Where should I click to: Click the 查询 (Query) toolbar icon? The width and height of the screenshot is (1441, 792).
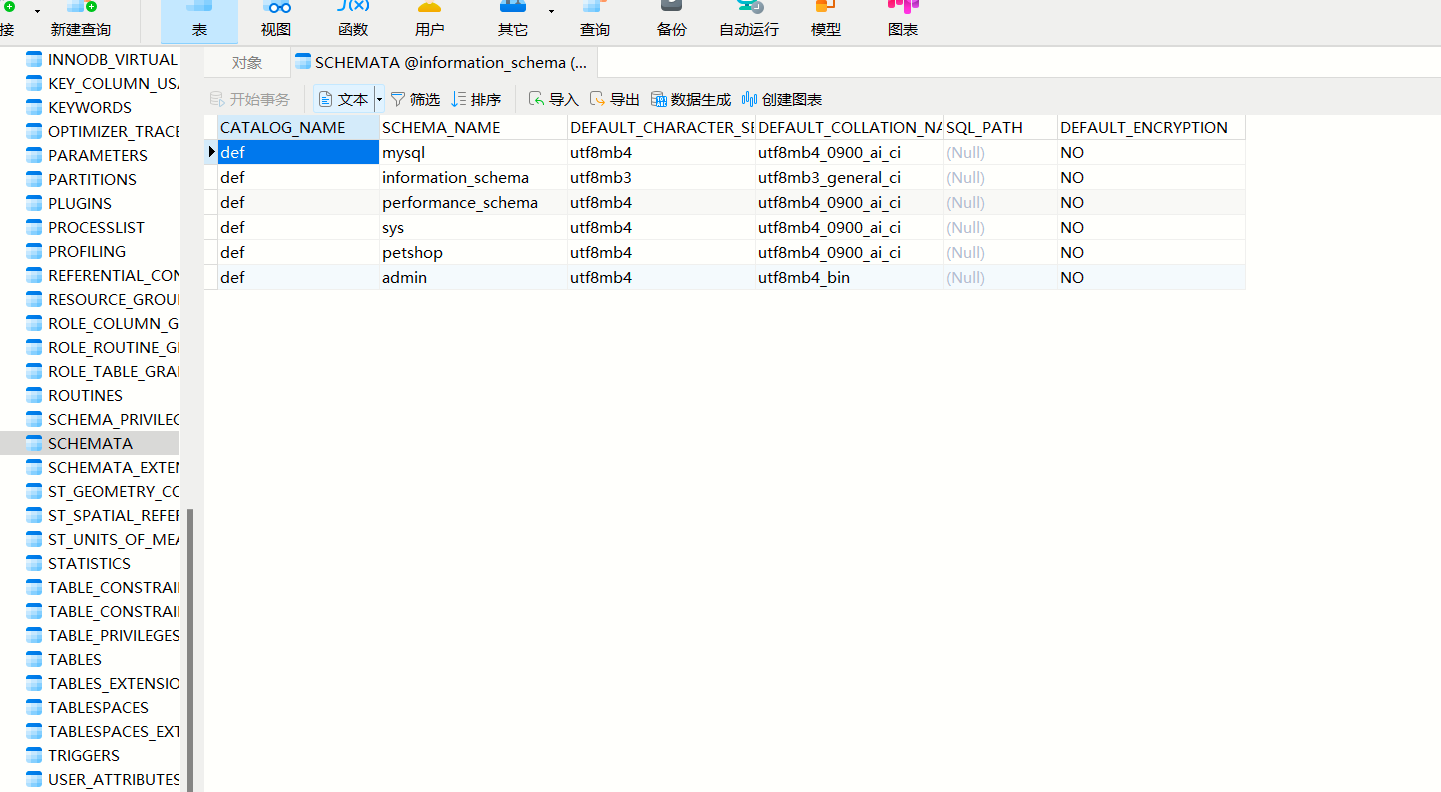[595, 19]
